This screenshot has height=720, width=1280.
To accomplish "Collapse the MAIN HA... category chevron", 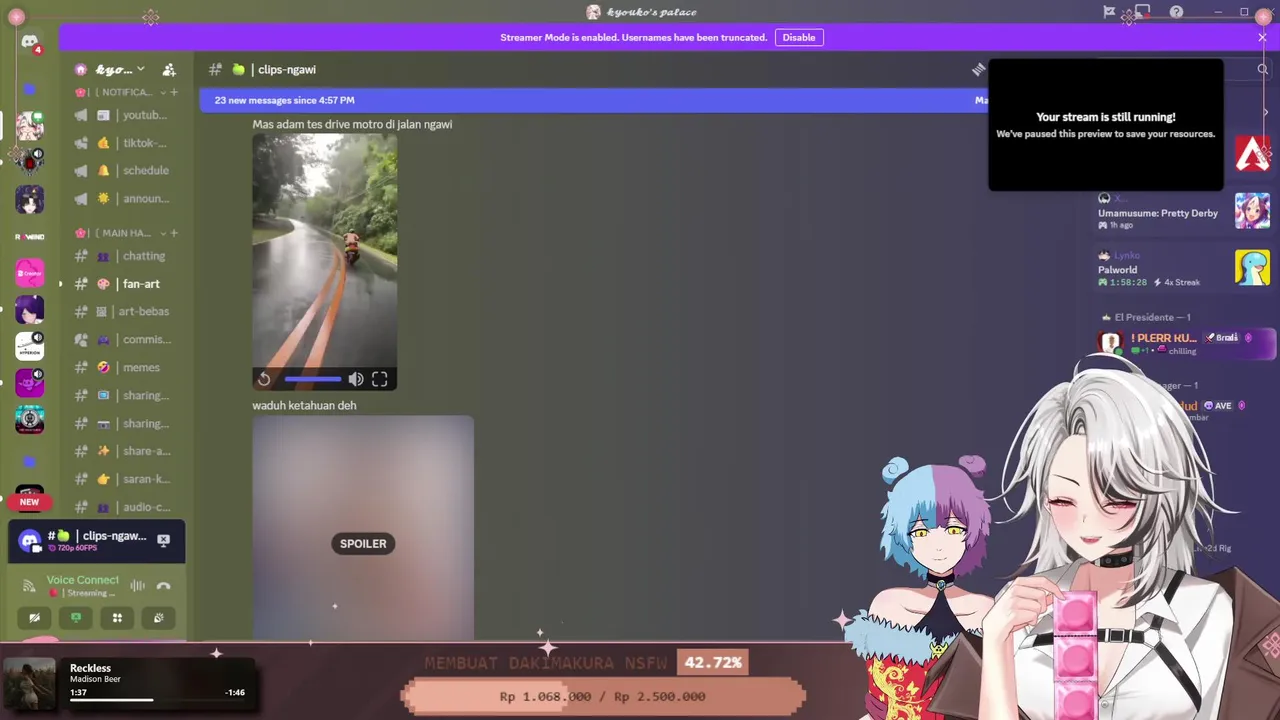I will pos(163,233).
